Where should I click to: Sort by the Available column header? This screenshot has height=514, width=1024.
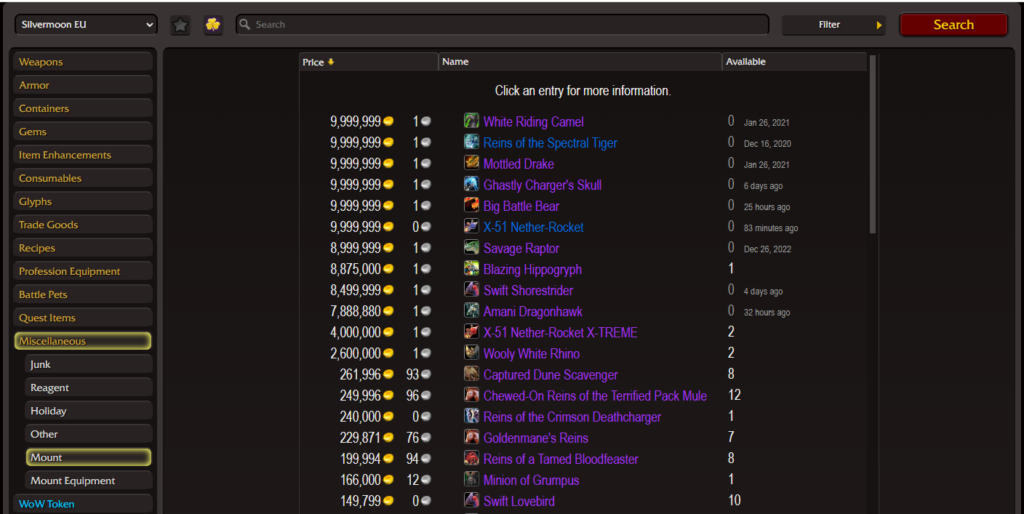pos(795,62)
